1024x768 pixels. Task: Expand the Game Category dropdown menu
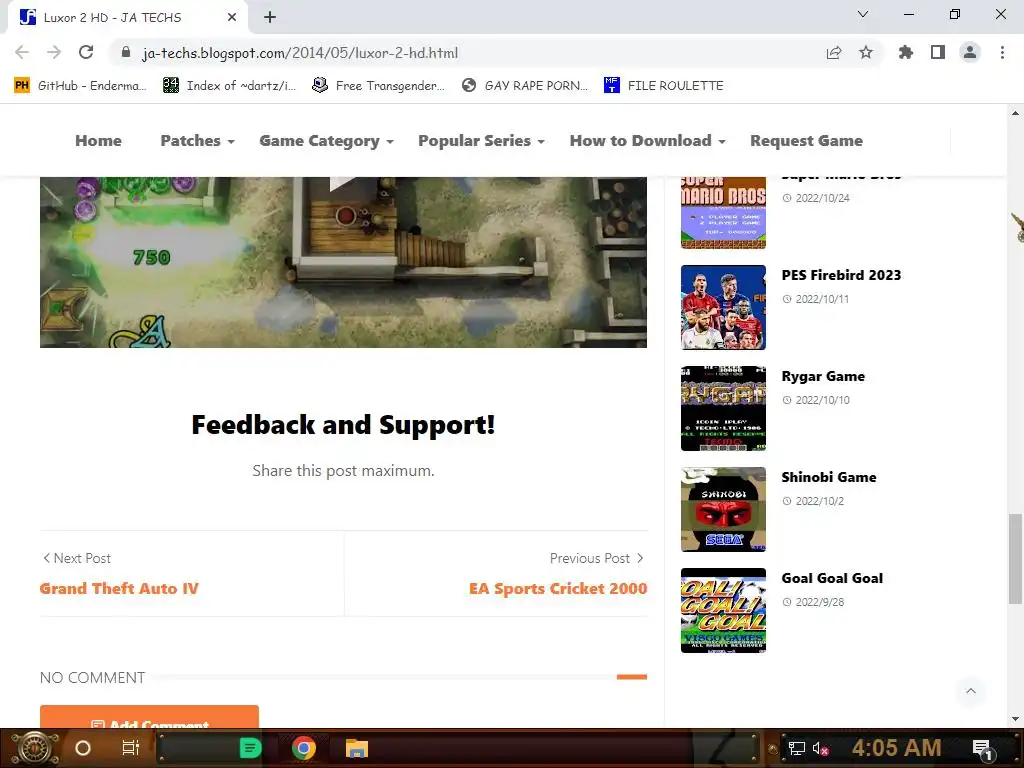point(326,140)
